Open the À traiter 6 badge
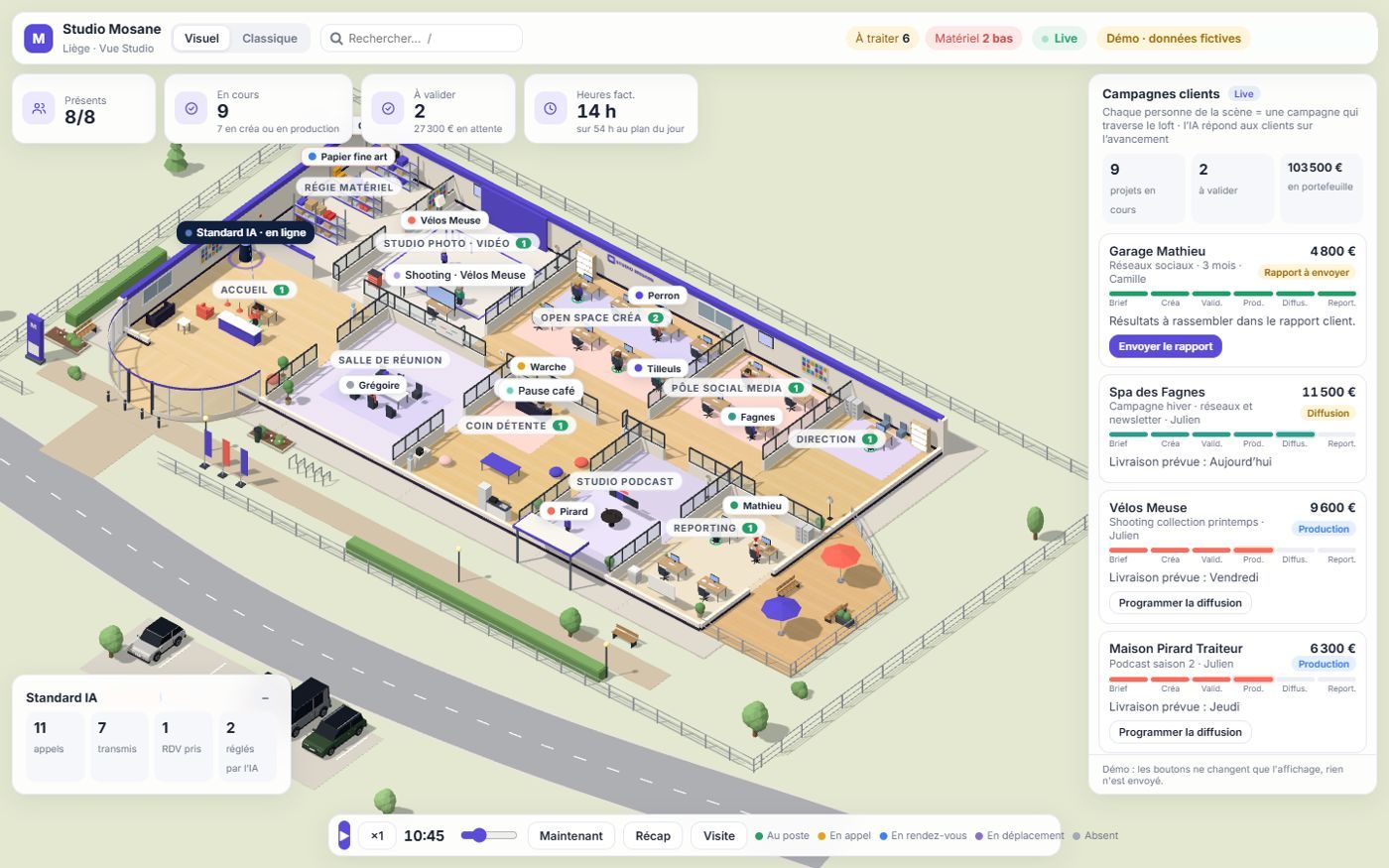1389x868 pixels. point(882,39)
